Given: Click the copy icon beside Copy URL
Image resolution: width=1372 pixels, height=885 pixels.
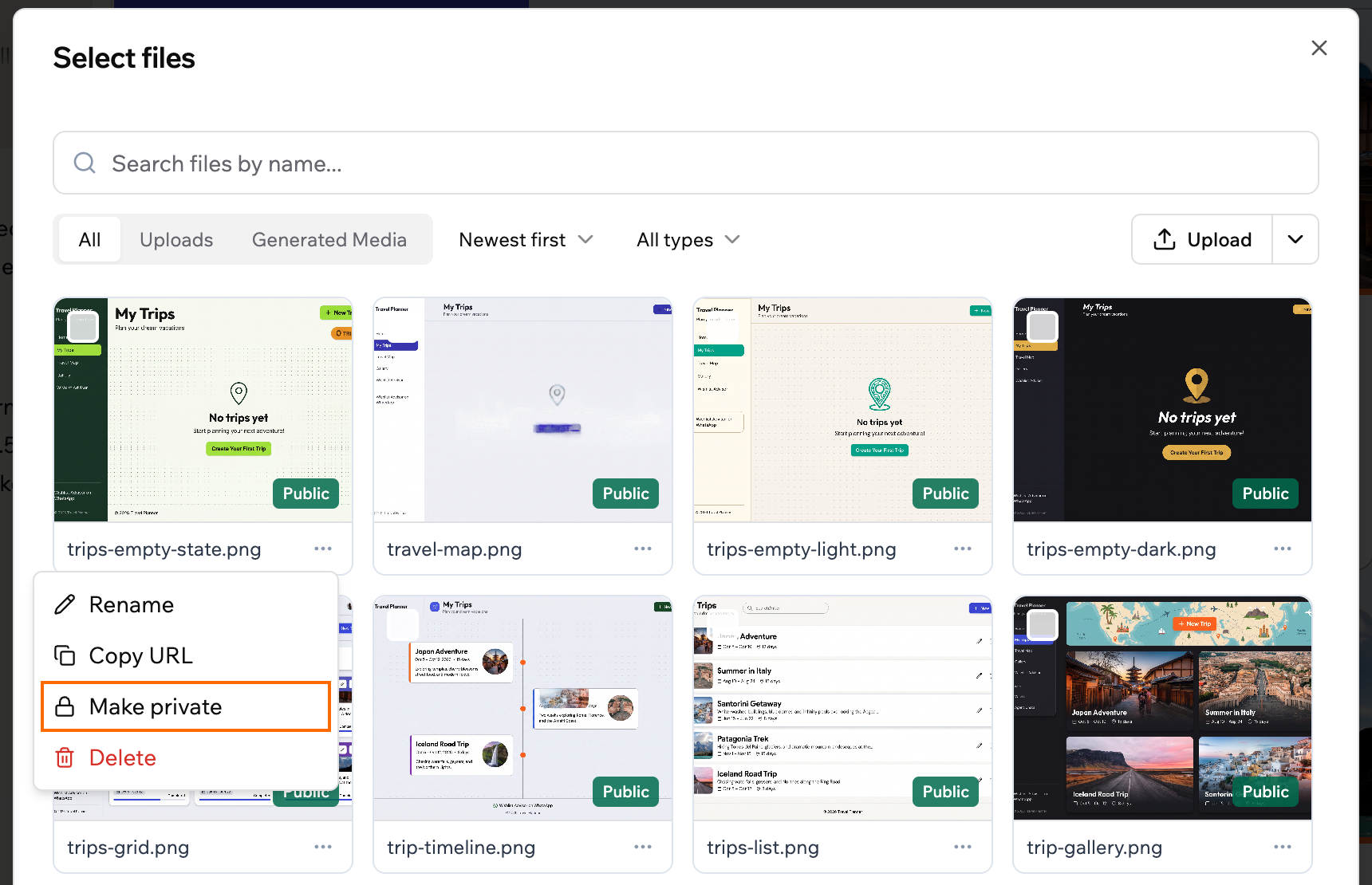Looking at the screenshot, I should point(65,655).
